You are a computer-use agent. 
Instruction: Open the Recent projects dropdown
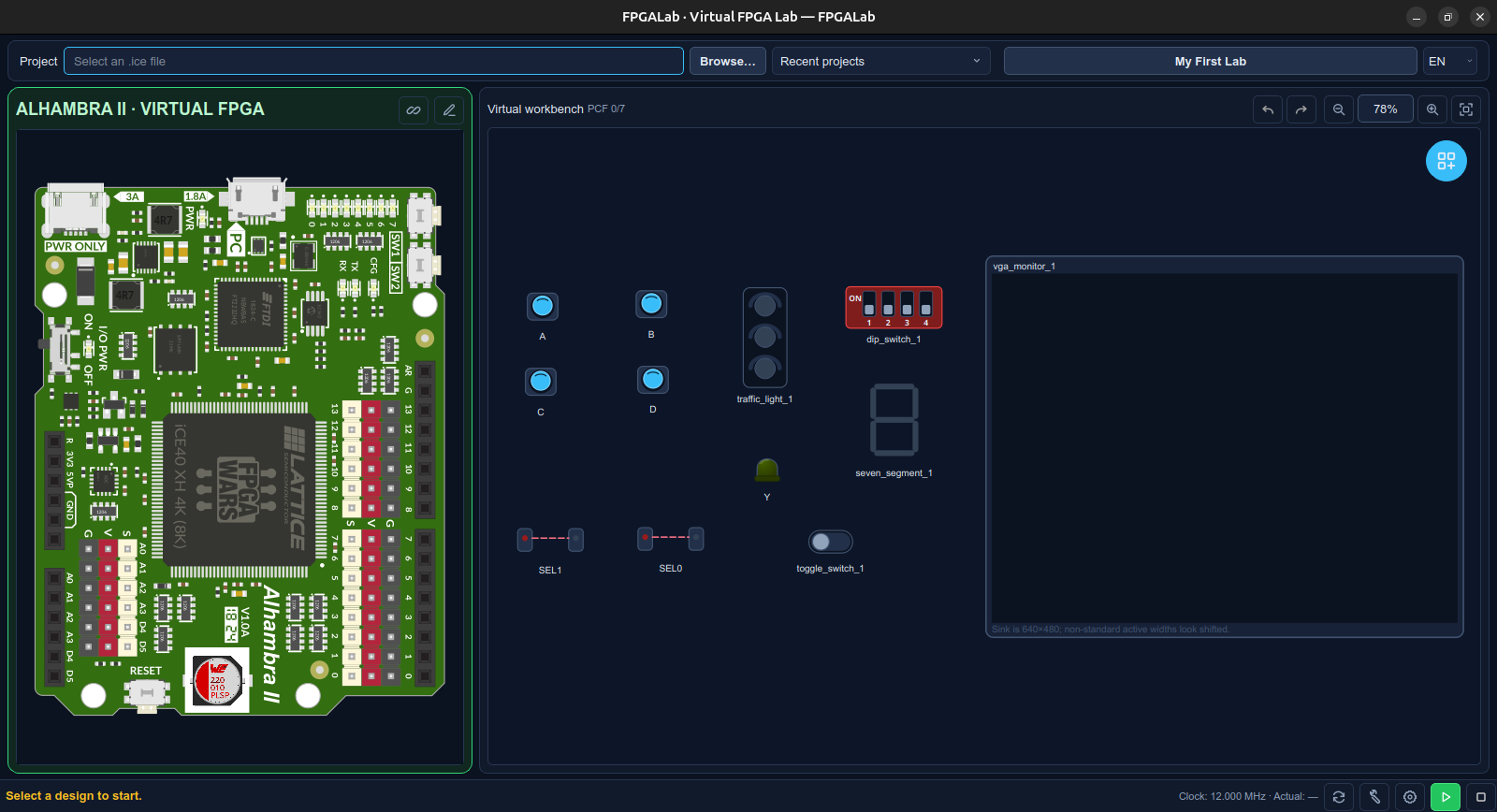(880, 61)
